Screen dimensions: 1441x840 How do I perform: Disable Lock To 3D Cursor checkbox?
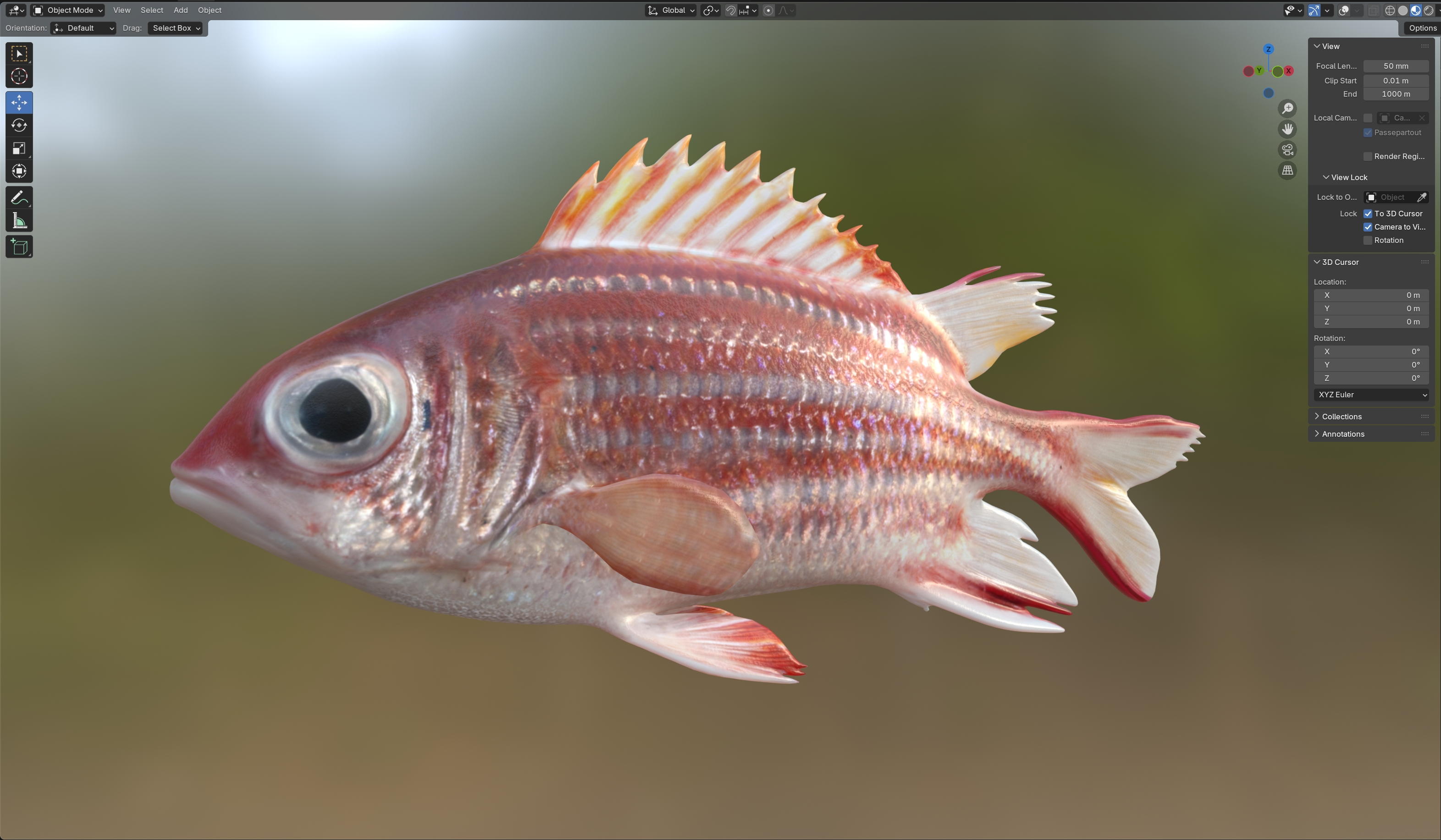(1368, 214)
